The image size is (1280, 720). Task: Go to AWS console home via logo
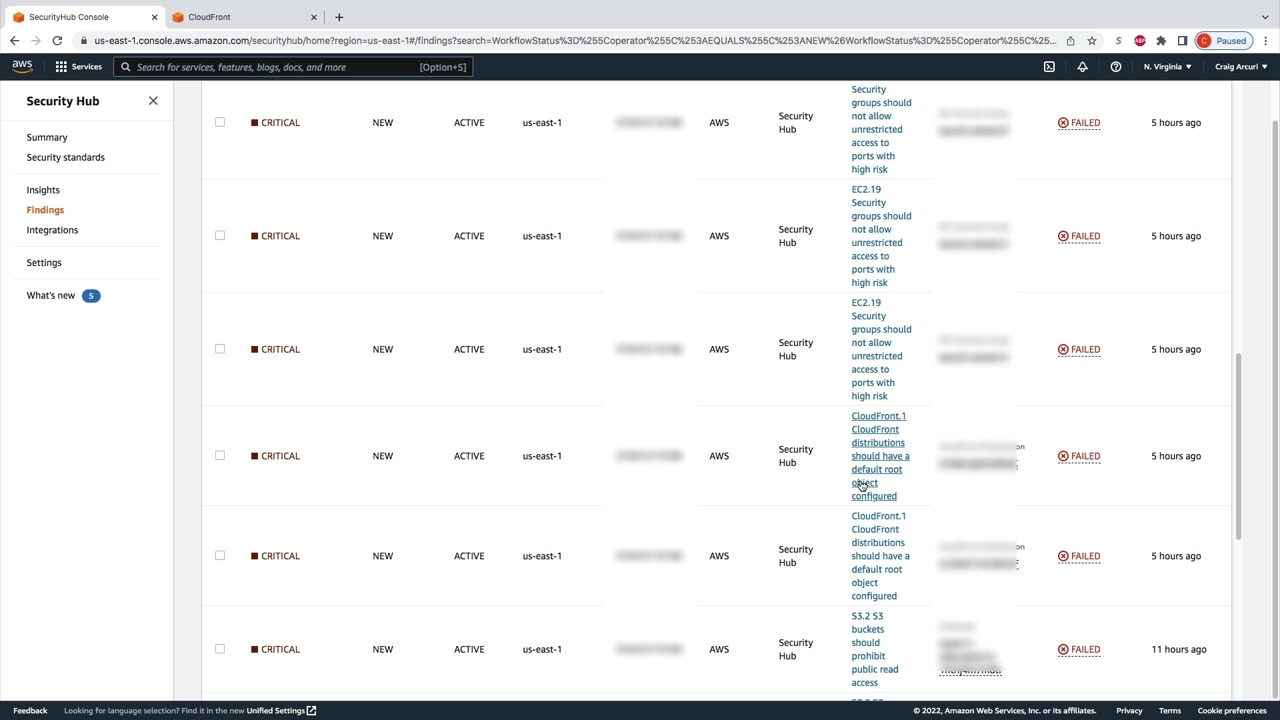coord(22,67)
